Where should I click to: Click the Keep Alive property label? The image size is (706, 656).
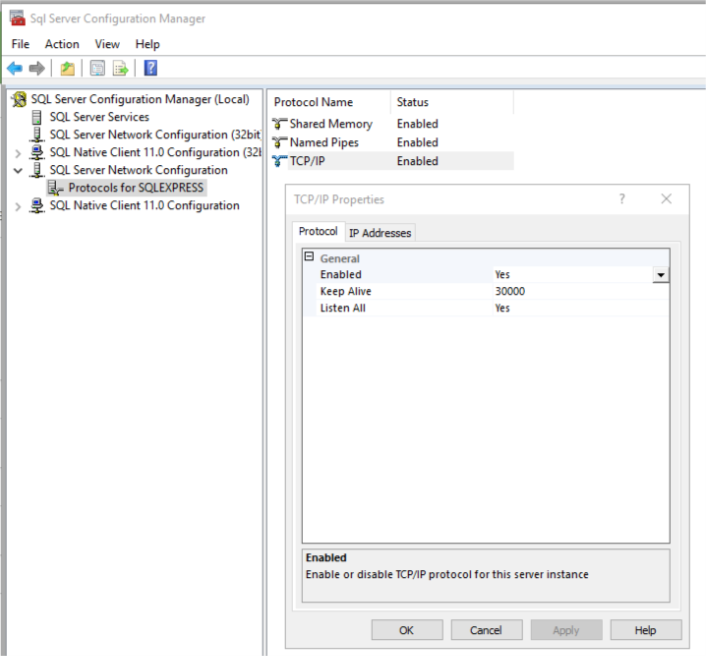coord(346,291)
